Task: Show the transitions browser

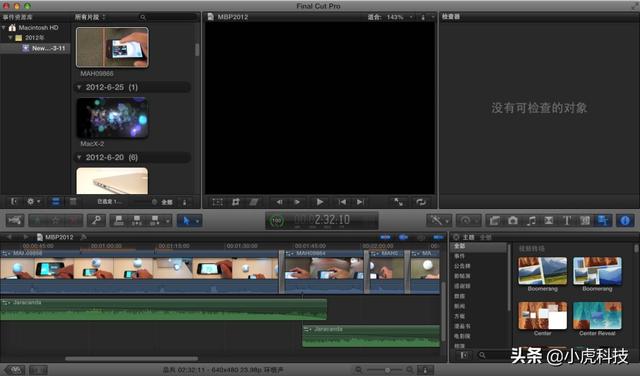Action: pos(549,220)
